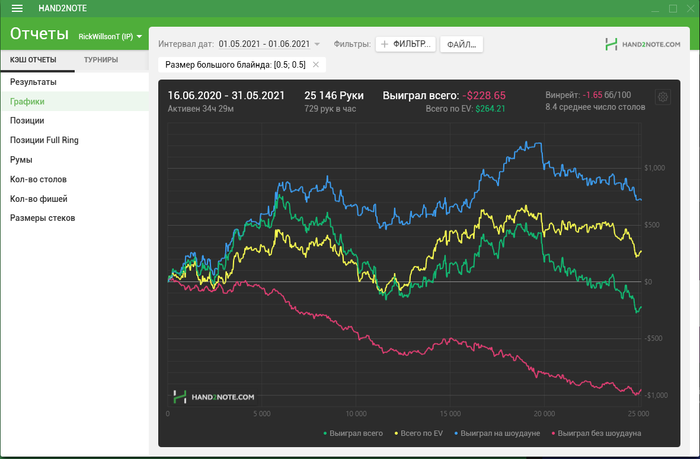Click the 16.06.2020 - 31.05.2021 chart date range

point(226,96)
